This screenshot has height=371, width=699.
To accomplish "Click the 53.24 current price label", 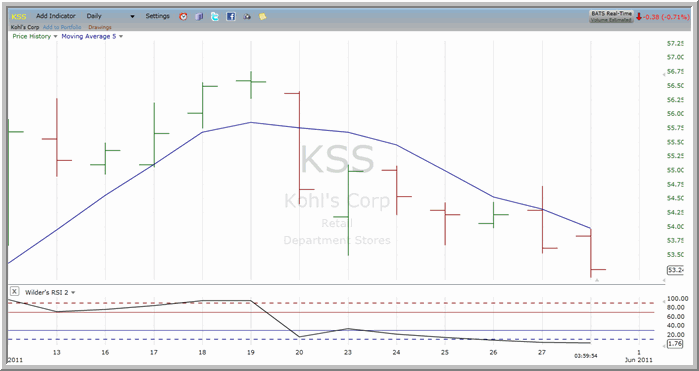I will 675,270.
